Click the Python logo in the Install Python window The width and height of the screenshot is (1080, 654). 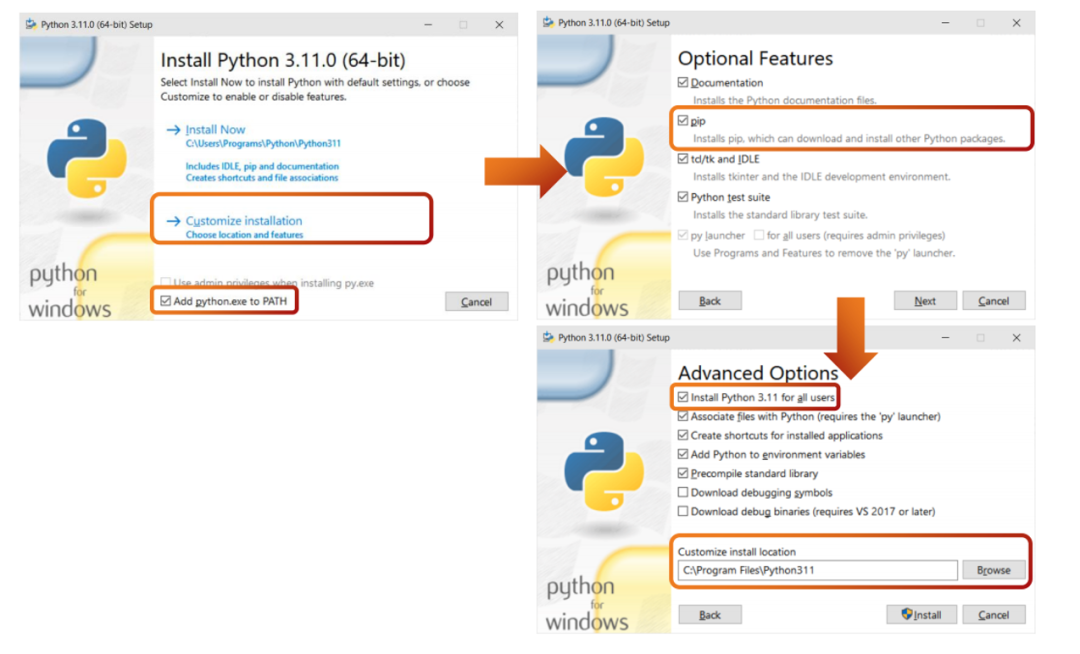tap(87, 157)
